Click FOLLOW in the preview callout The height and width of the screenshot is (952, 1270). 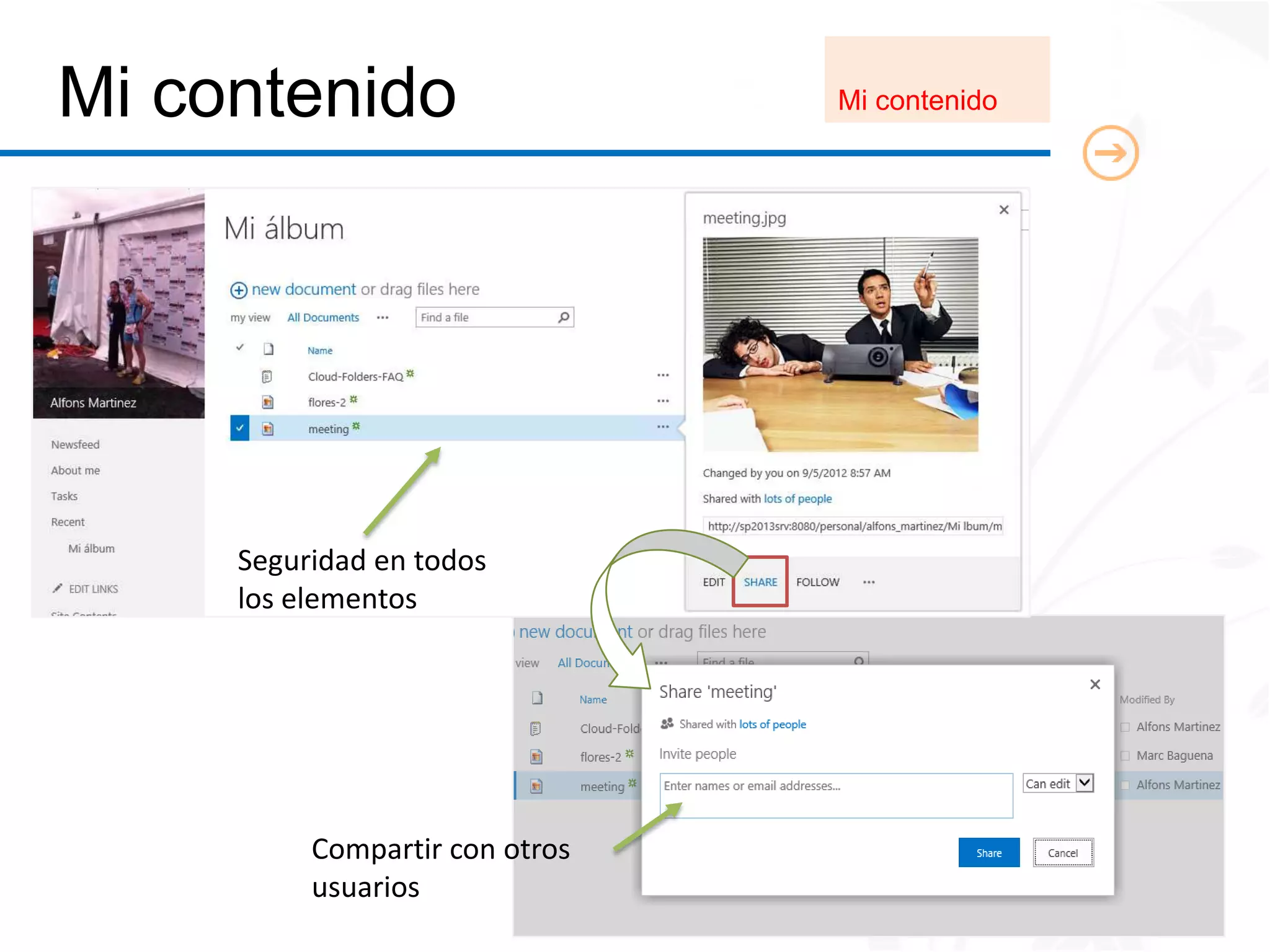pos(817,582)
